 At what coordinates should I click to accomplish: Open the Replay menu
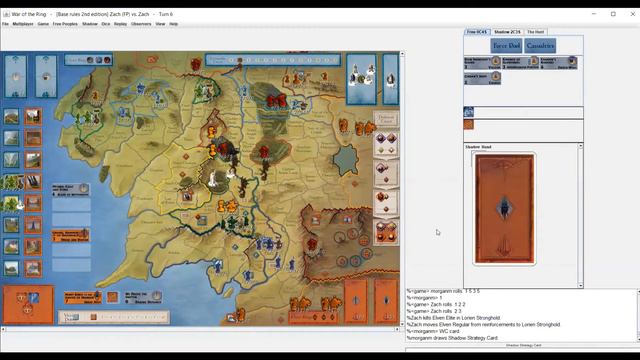point(120,24)
